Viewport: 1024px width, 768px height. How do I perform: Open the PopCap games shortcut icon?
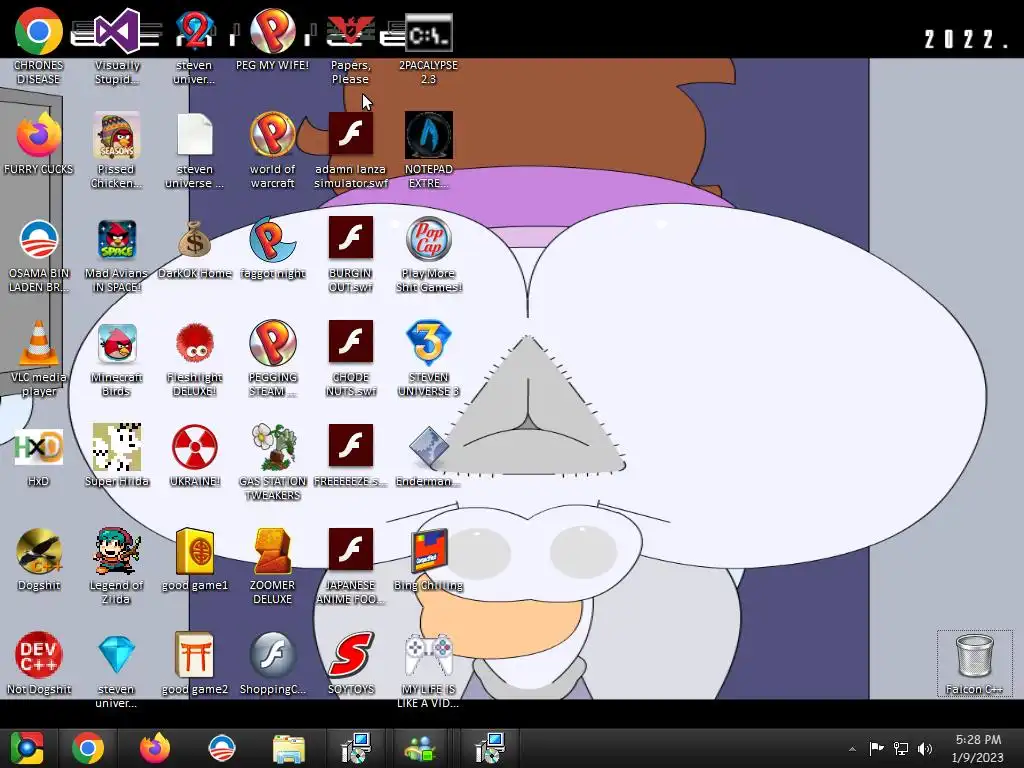[428, 239]
